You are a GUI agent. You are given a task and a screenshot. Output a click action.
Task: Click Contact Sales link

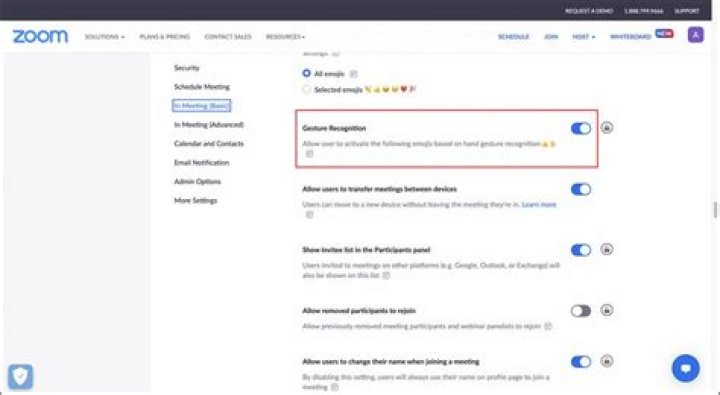(228, 37)
